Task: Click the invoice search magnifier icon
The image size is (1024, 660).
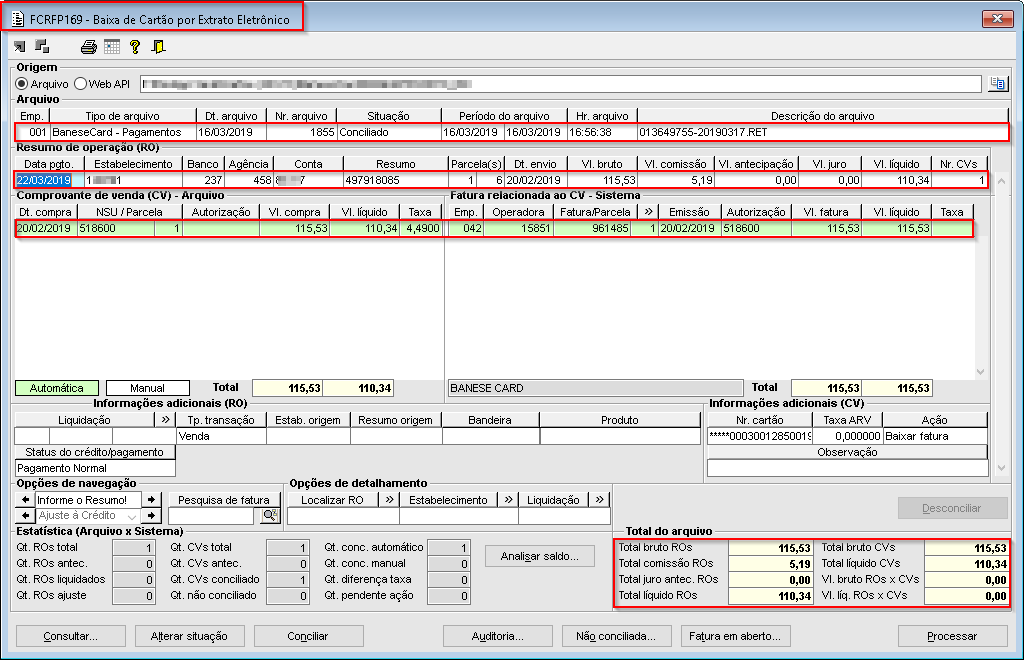Action: coord(270,516)
